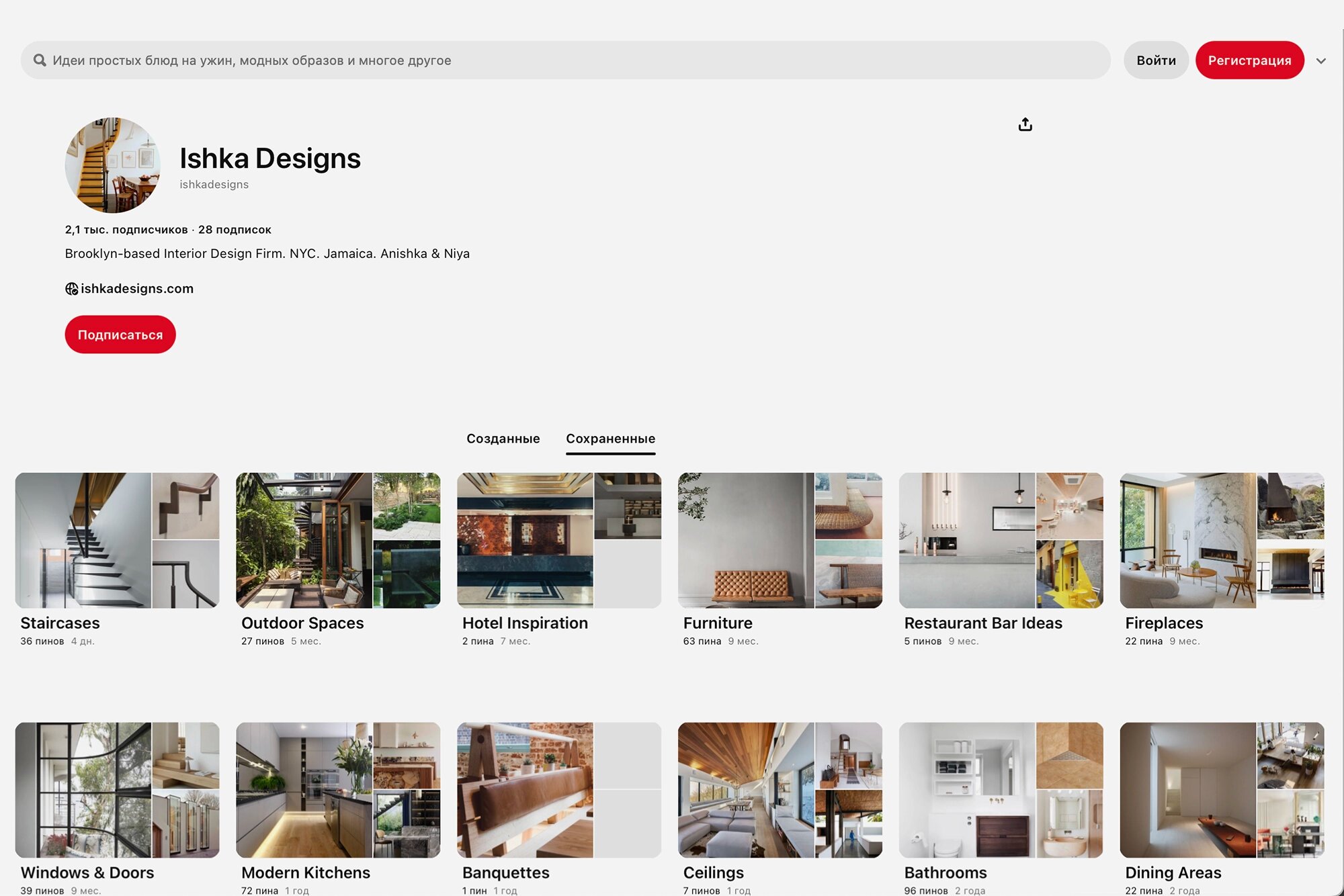Open the Hotel Inspiration board
Viewport: 1344px width, 896px height.
click(x=558, y=541)
